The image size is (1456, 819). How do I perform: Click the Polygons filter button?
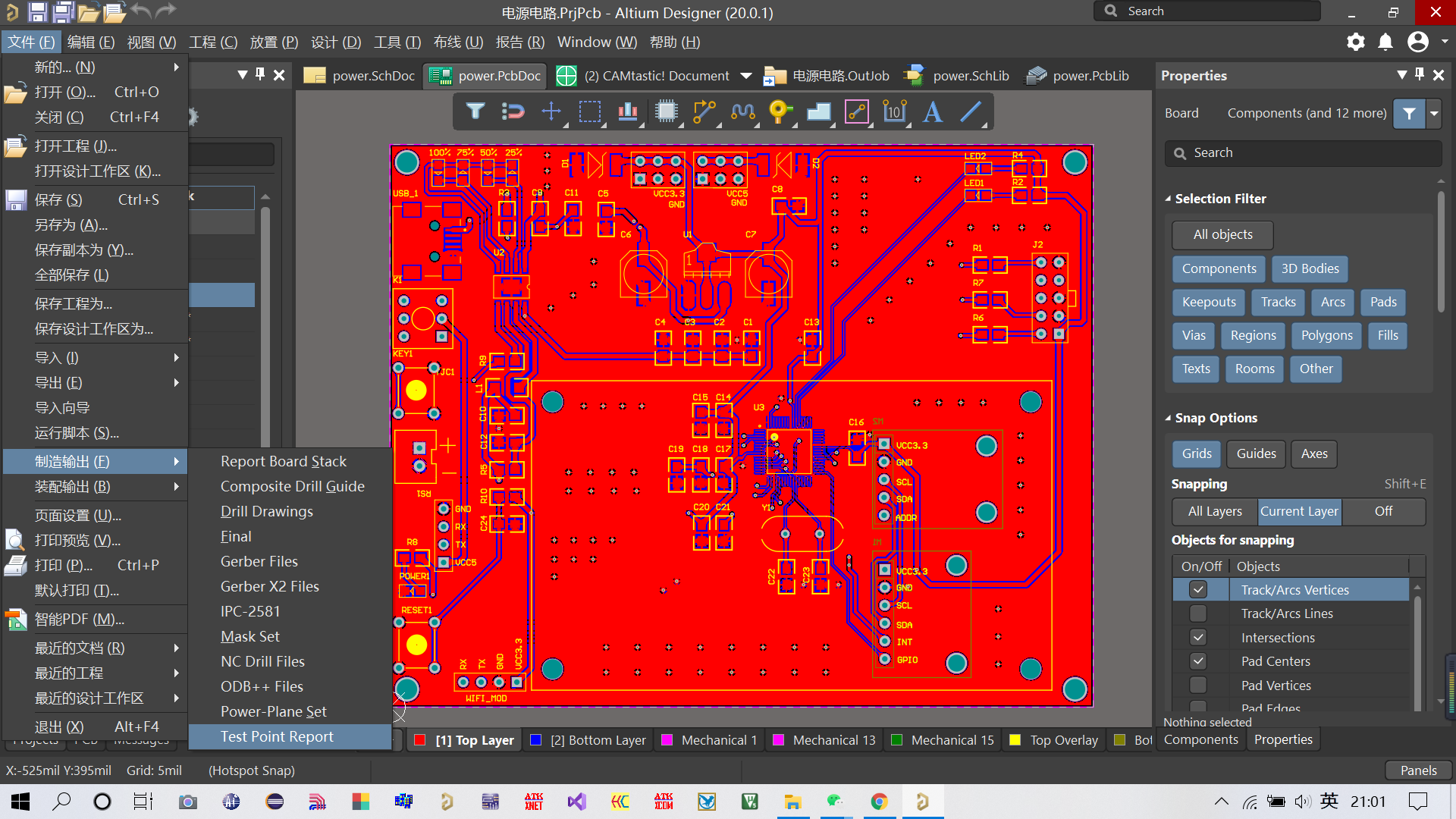click(1326, 335)
